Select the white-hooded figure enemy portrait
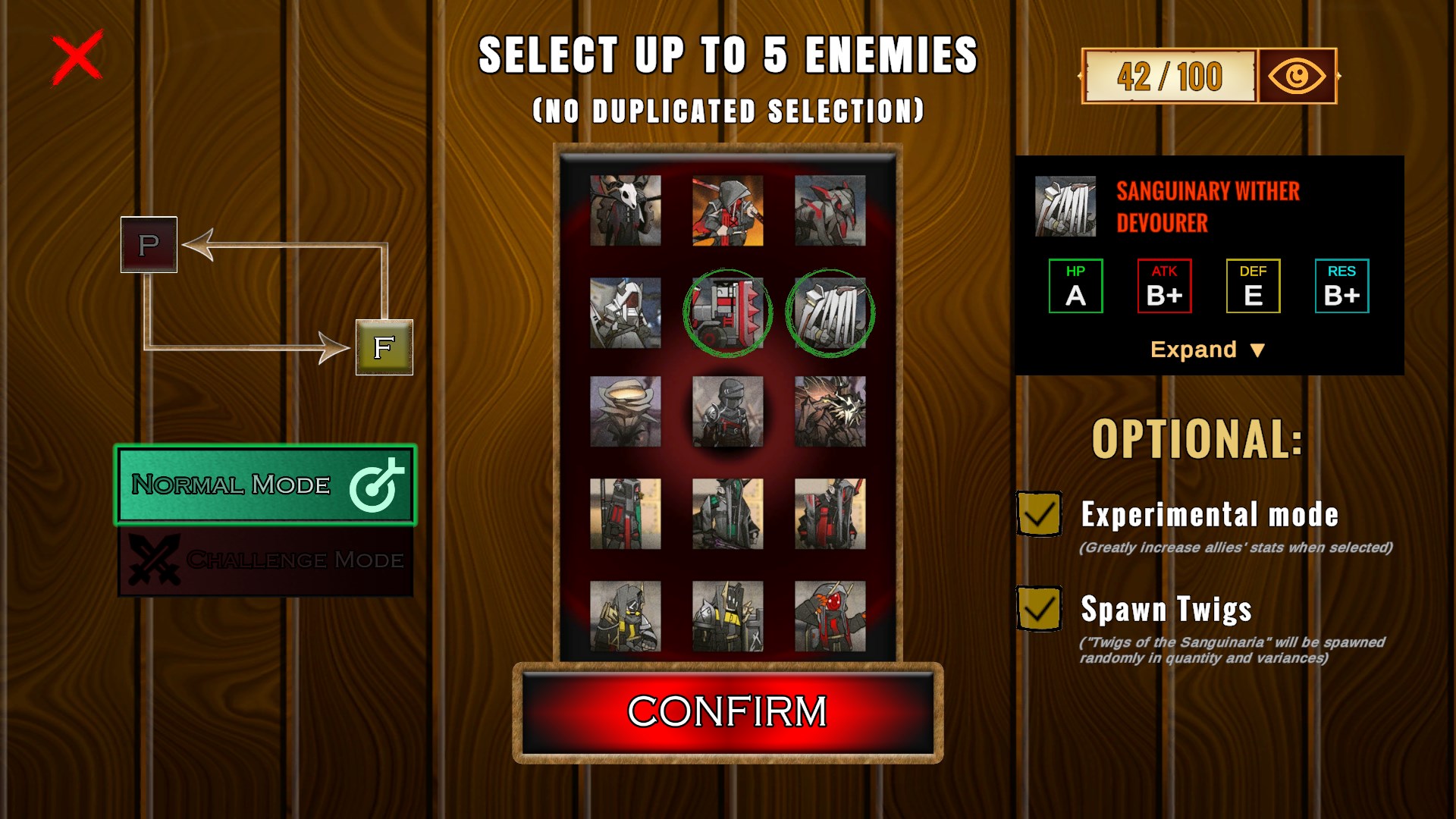The height and width of the screenshot is (819, 1456). click(x=626, y=313)
